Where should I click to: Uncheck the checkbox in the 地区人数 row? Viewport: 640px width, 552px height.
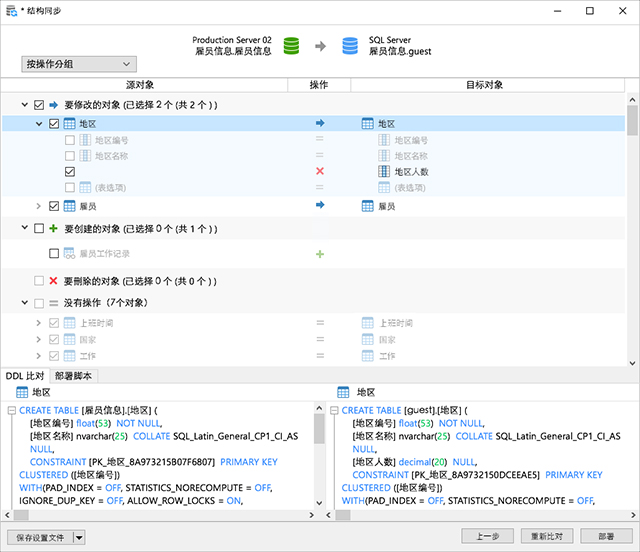pos(70,171)
